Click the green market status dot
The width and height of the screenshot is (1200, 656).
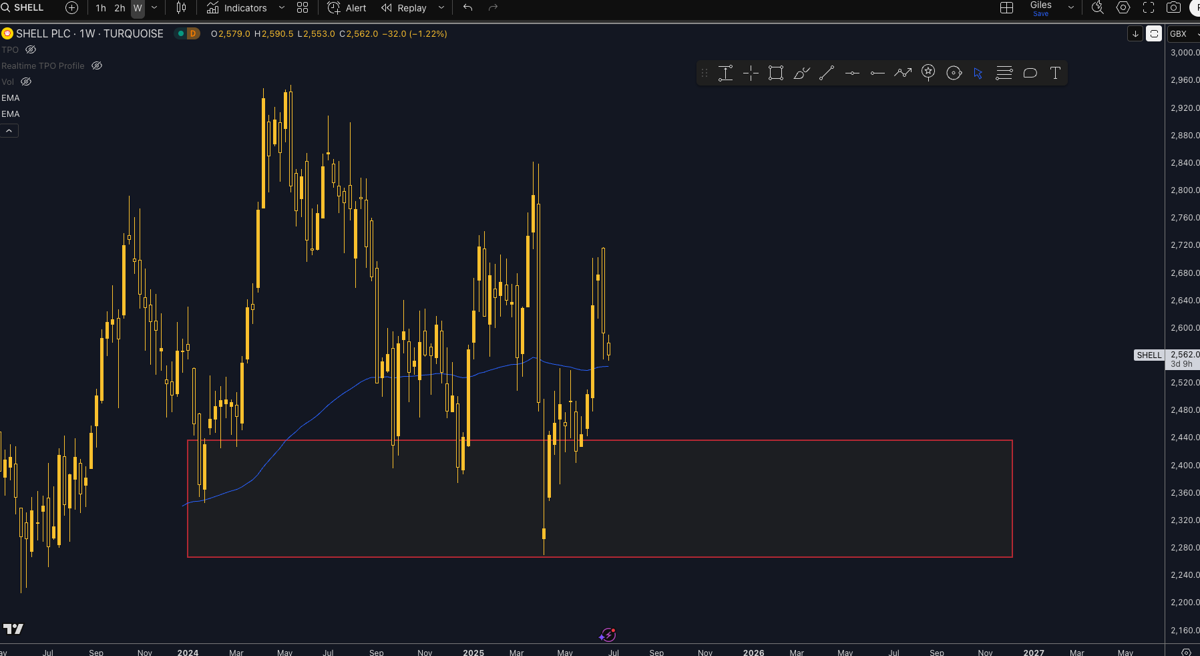180,34
